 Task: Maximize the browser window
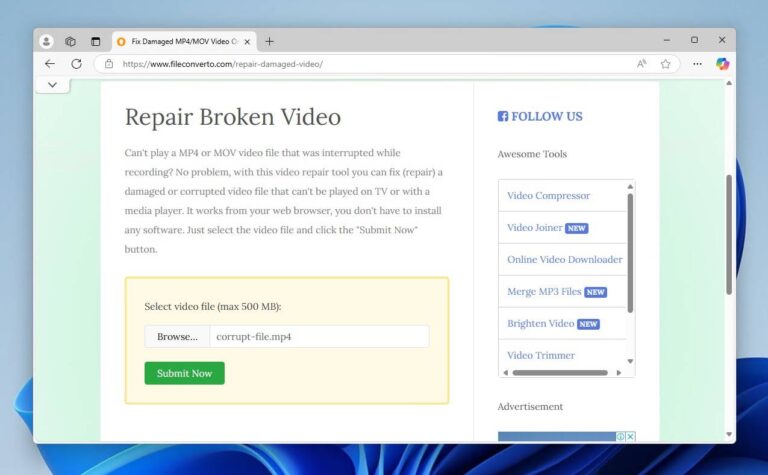coord(695,40)
